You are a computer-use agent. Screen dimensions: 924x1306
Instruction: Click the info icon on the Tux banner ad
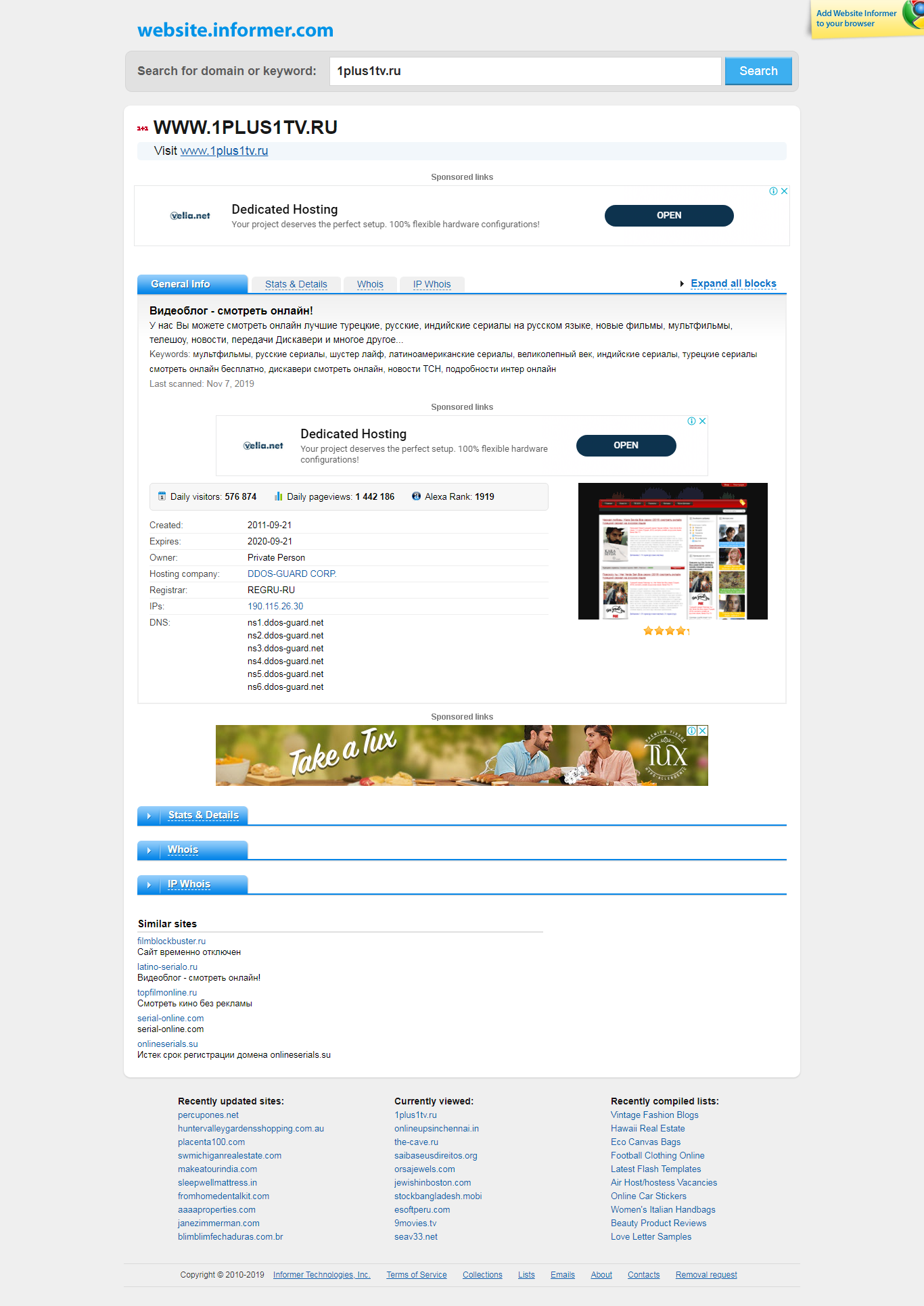pos(692,730)
